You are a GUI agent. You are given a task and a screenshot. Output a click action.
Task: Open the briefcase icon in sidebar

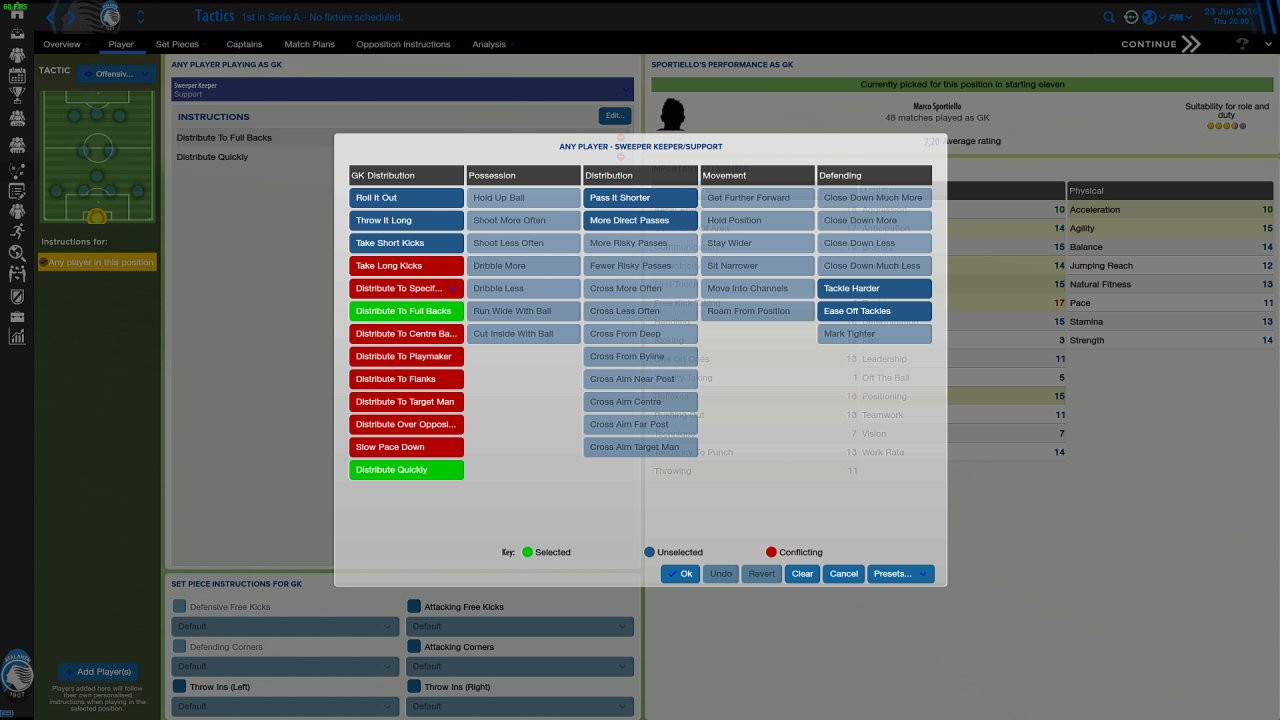coord(17,317)
